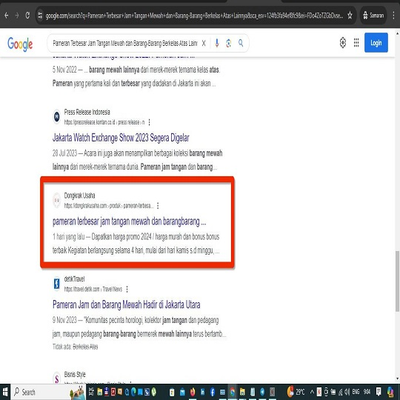Open Facebook icon in taskbar
The width and height of the screenshot is (400, 400).
coord(212,392)
